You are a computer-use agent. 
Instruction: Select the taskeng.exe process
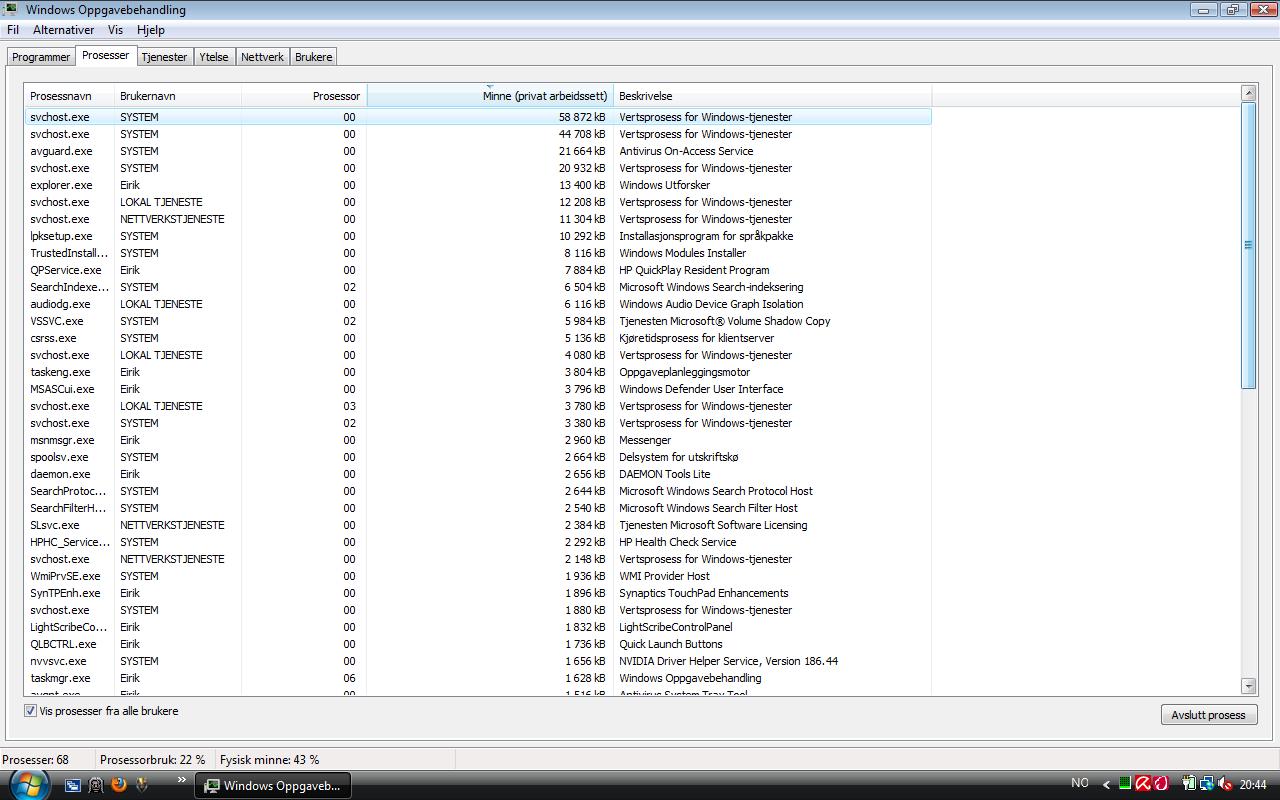tap(478, 372)
